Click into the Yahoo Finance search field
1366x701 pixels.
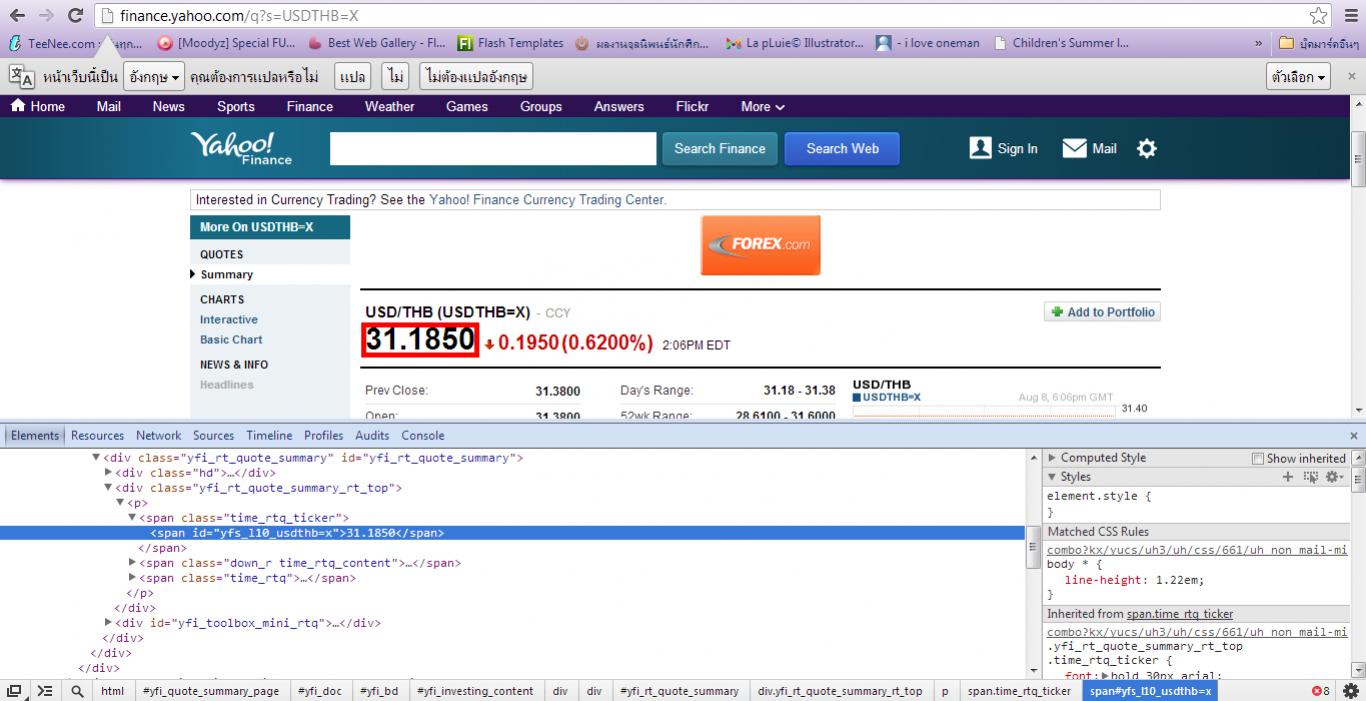click(493, 149)
